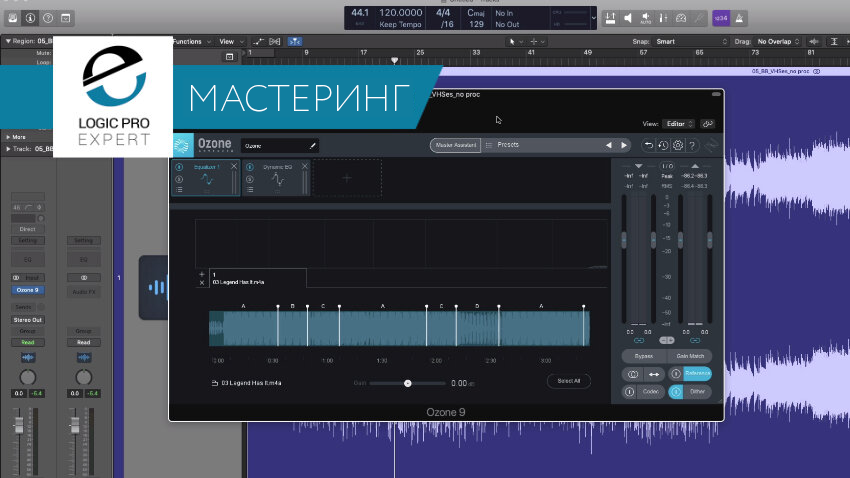850x478 pixels.
Task: Remove the Equalizer 1 module
Action: click(x=234, y=166)
